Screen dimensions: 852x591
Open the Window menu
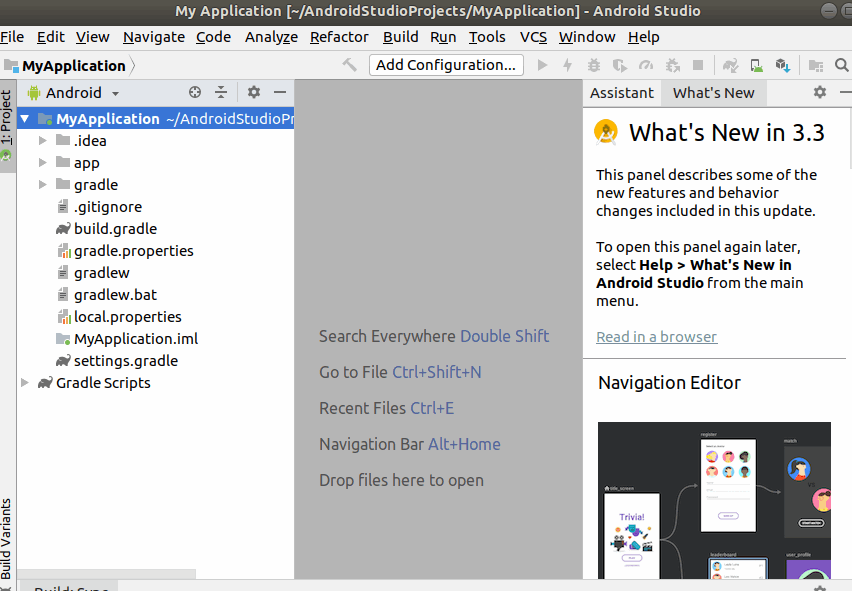click(x=587, y=37)
